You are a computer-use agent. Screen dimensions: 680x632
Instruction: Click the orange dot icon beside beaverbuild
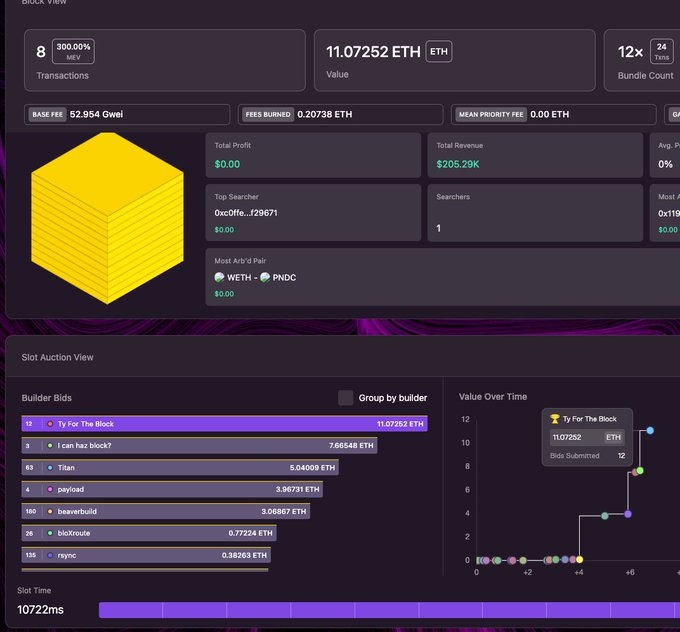(50, 511)
